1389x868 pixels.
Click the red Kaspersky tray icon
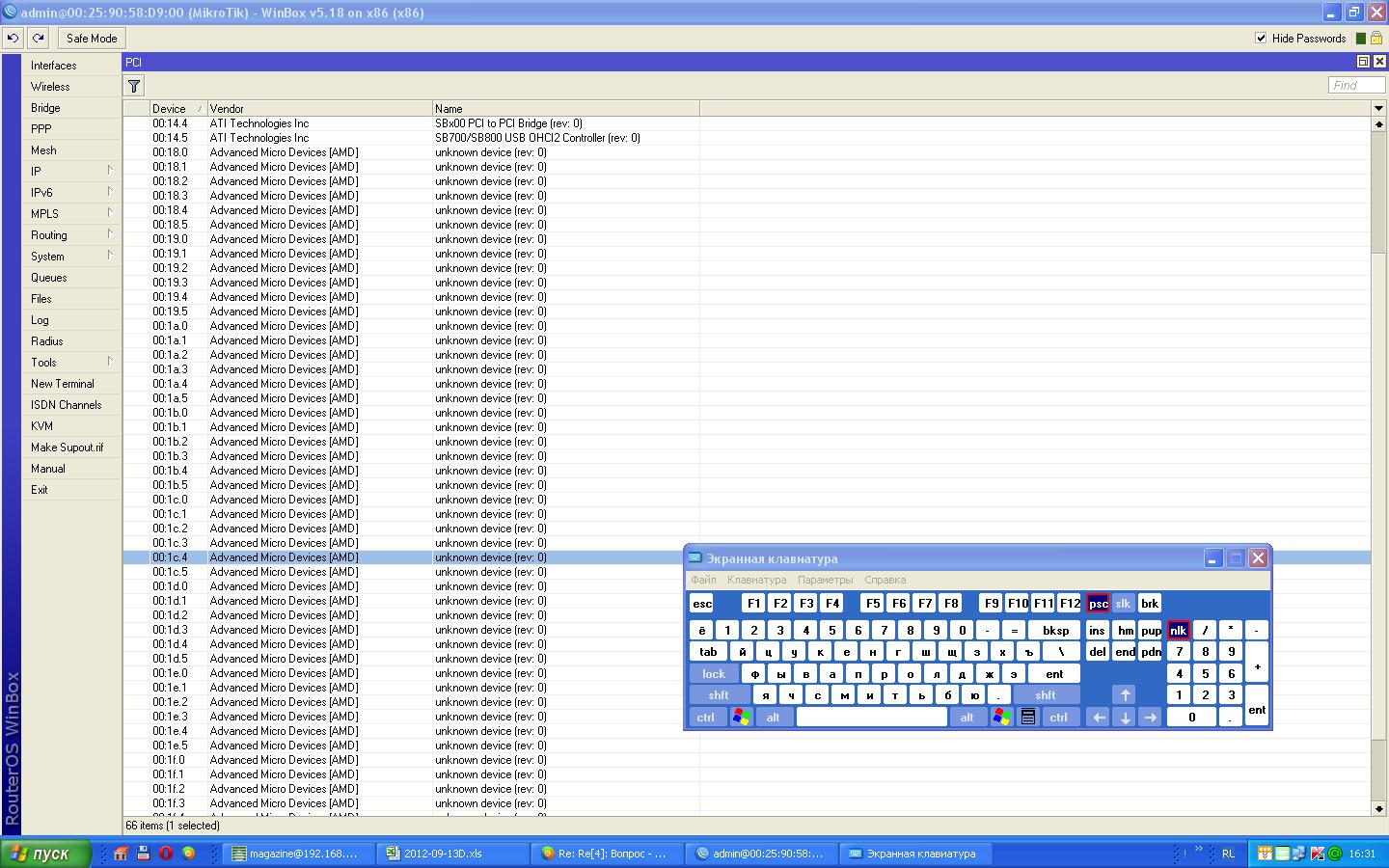click(1318, 854)
